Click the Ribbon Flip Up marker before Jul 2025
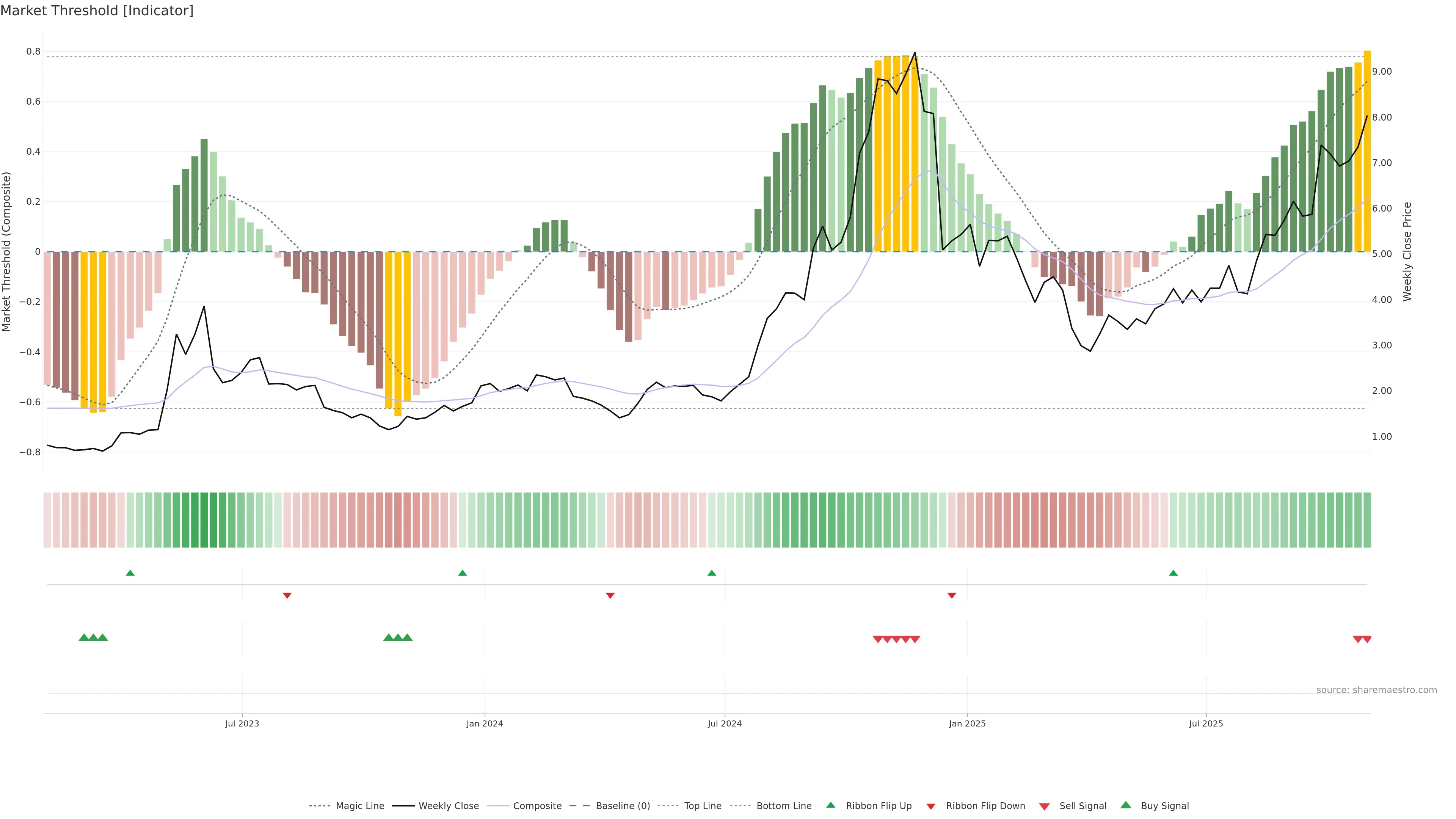The image size is (1456, 819). (x=1174, y=573)
